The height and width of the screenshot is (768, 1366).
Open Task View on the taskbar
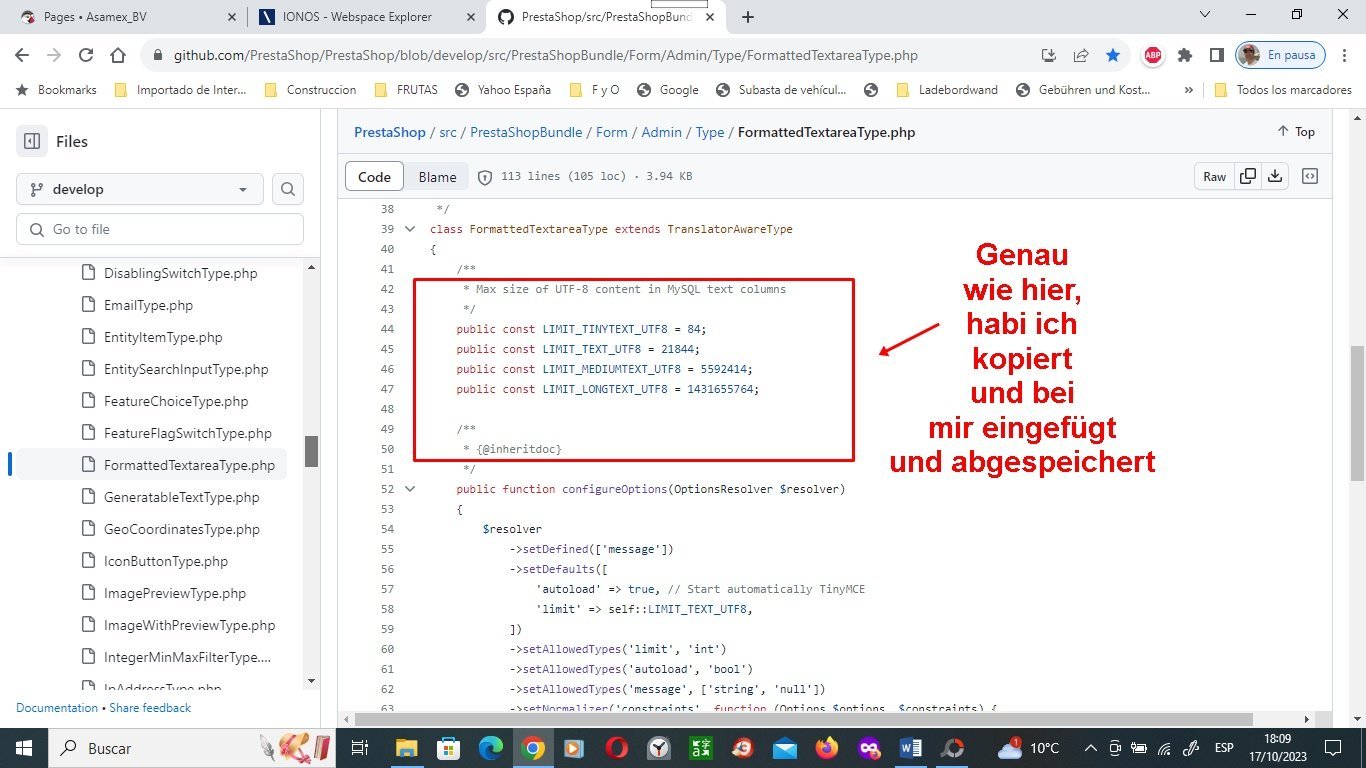pos(361,748)
